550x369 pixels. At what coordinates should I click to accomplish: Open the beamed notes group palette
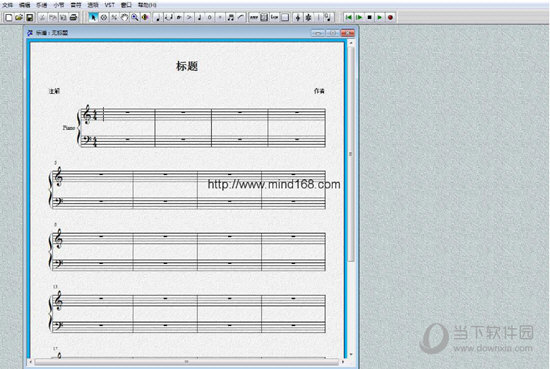(230, 17)
